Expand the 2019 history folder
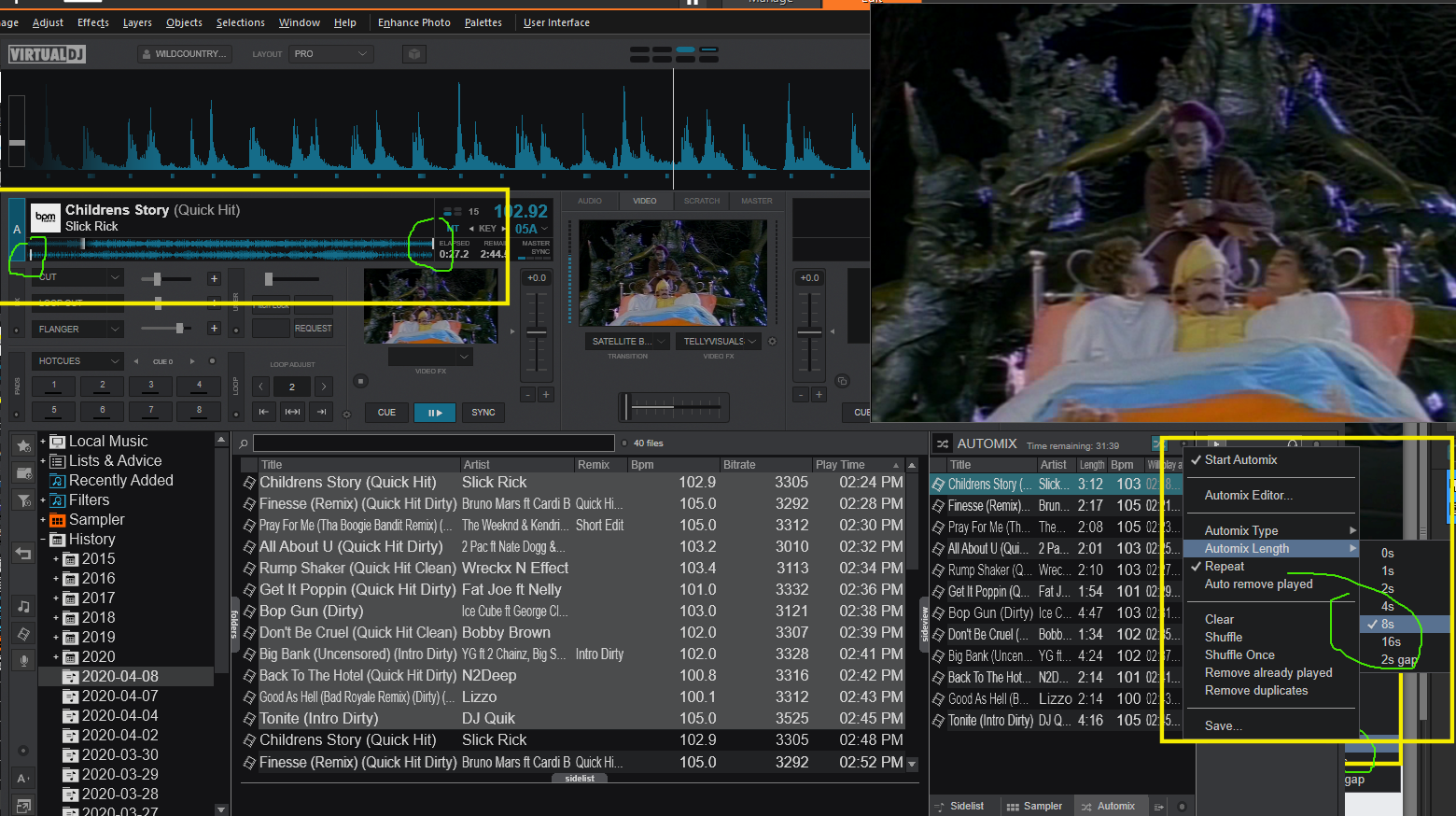This screenshot has height=816, width=1456. [x=56, y=638]
